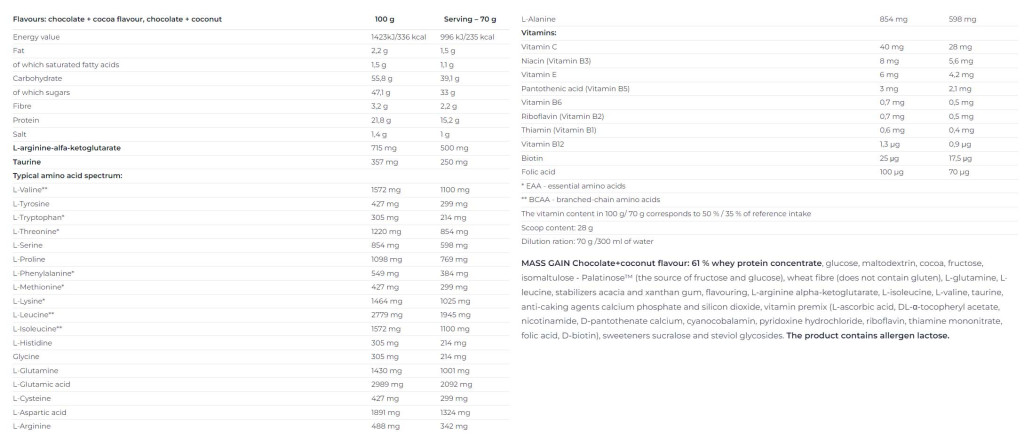The width and height of the screenshot is (1024, 446).
Task: Click the Flavours header text
Action: point(118,19)
